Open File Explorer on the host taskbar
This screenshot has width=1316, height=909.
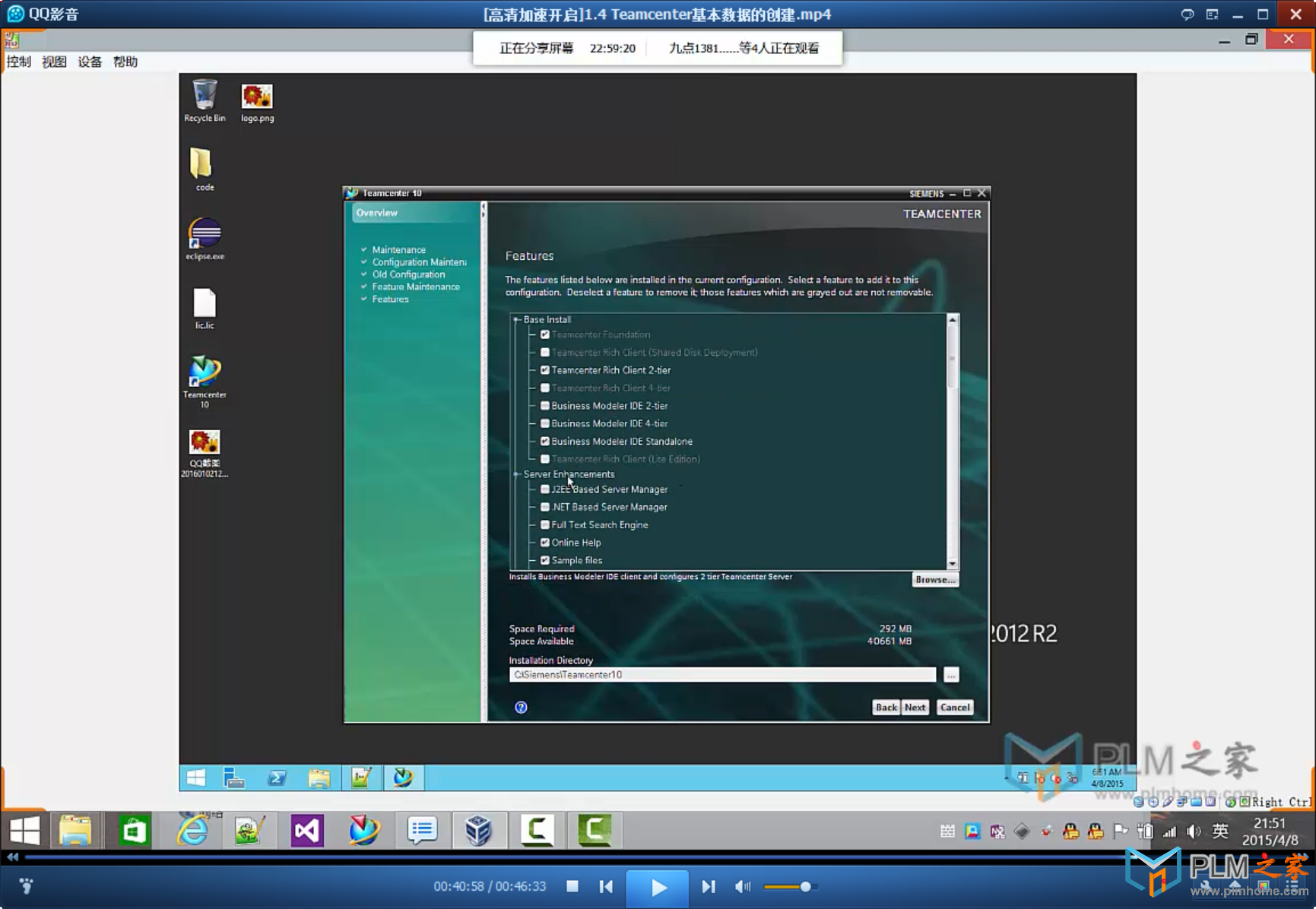coord(75,830)
